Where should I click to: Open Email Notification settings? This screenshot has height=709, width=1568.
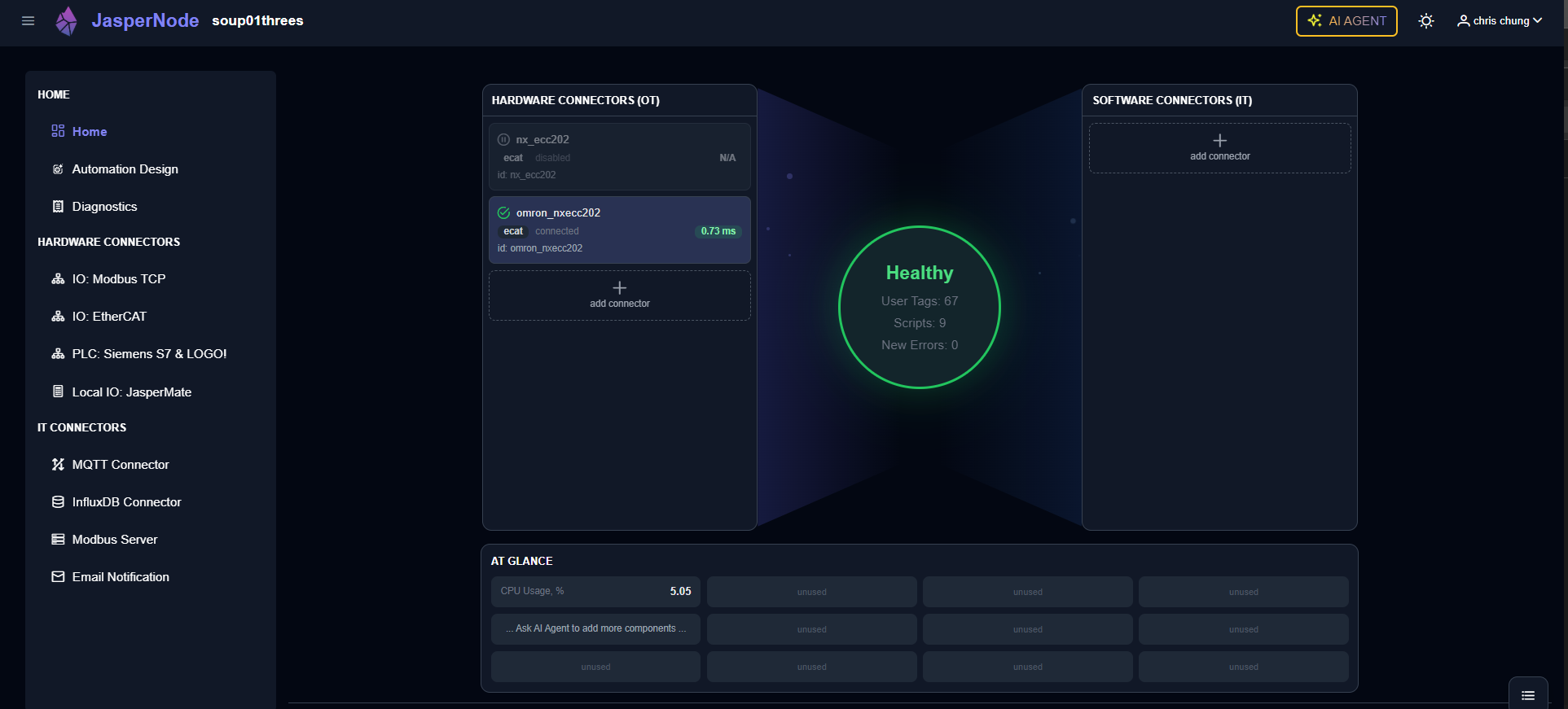tap(121, 577)
